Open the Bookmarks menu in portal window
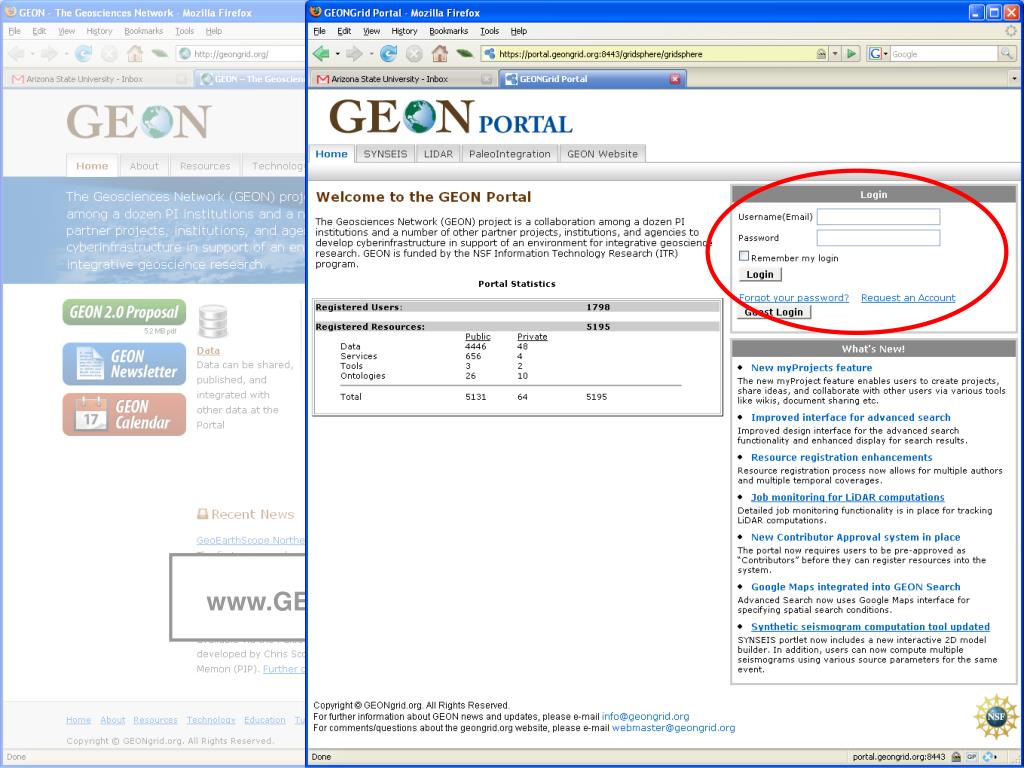This screenshot has width=1024, height=768. (x=449, y=31)
